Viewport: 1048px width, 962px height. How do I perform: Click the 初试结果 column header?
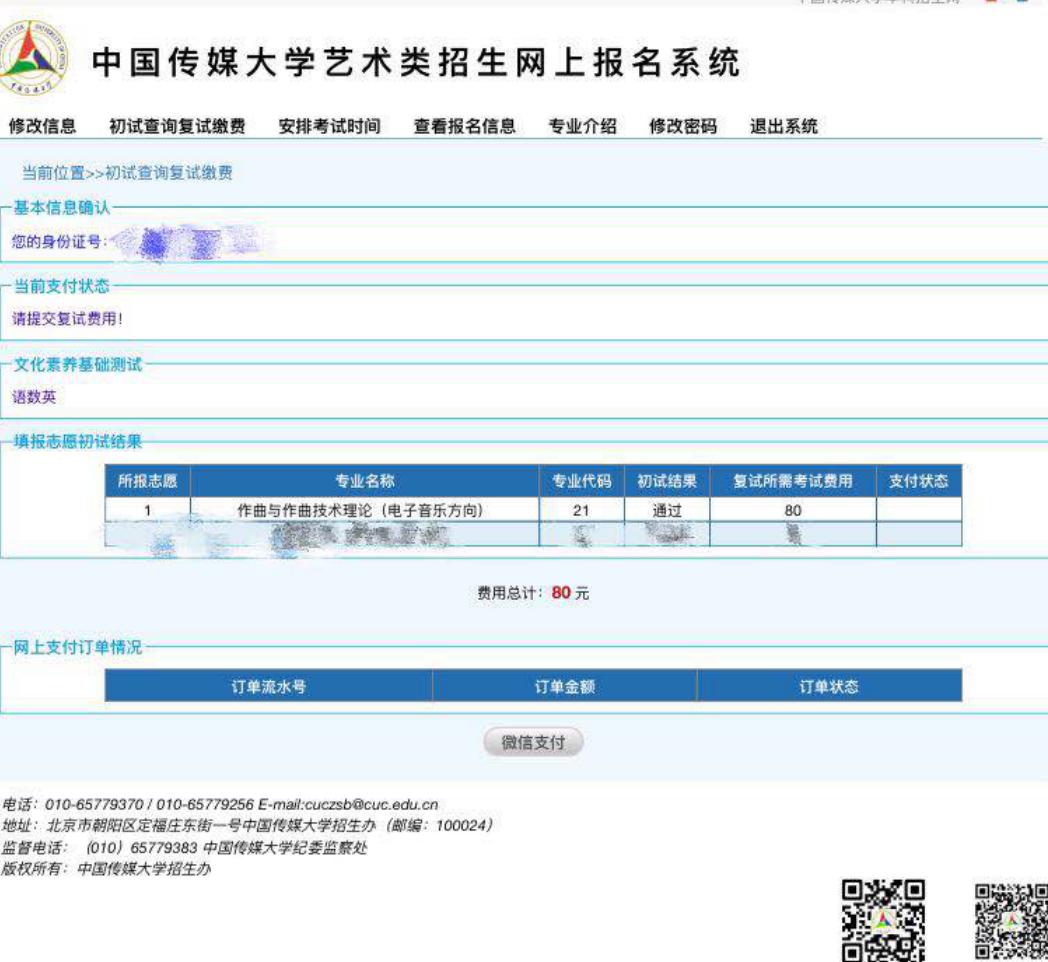coord(666,481)
